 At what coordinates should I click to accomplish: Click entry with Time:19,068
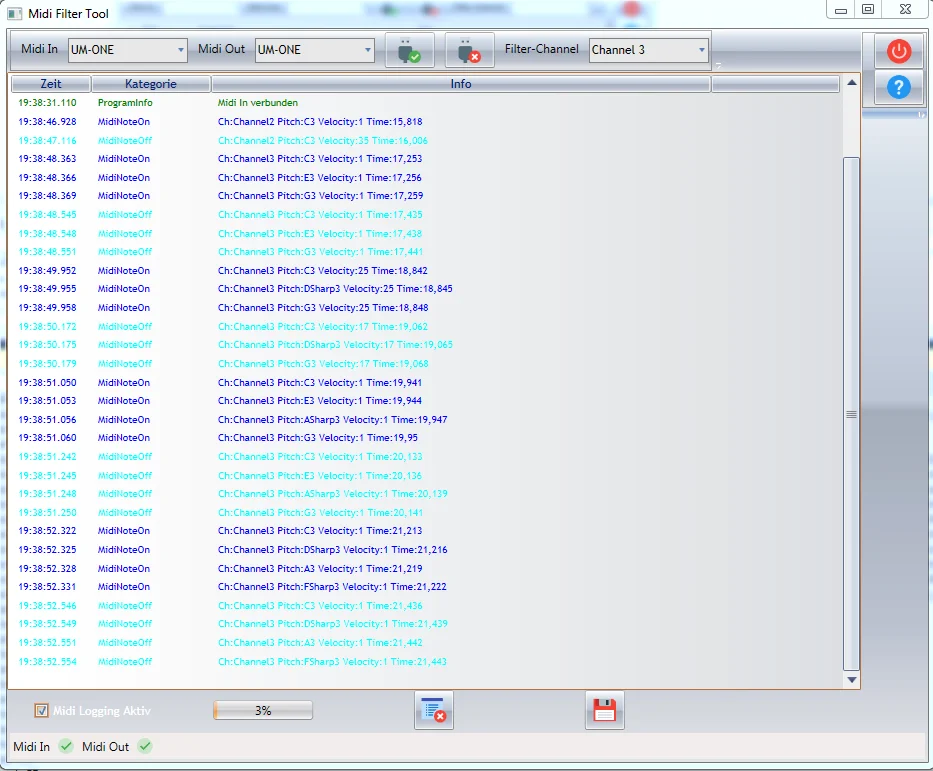point(425,363)
